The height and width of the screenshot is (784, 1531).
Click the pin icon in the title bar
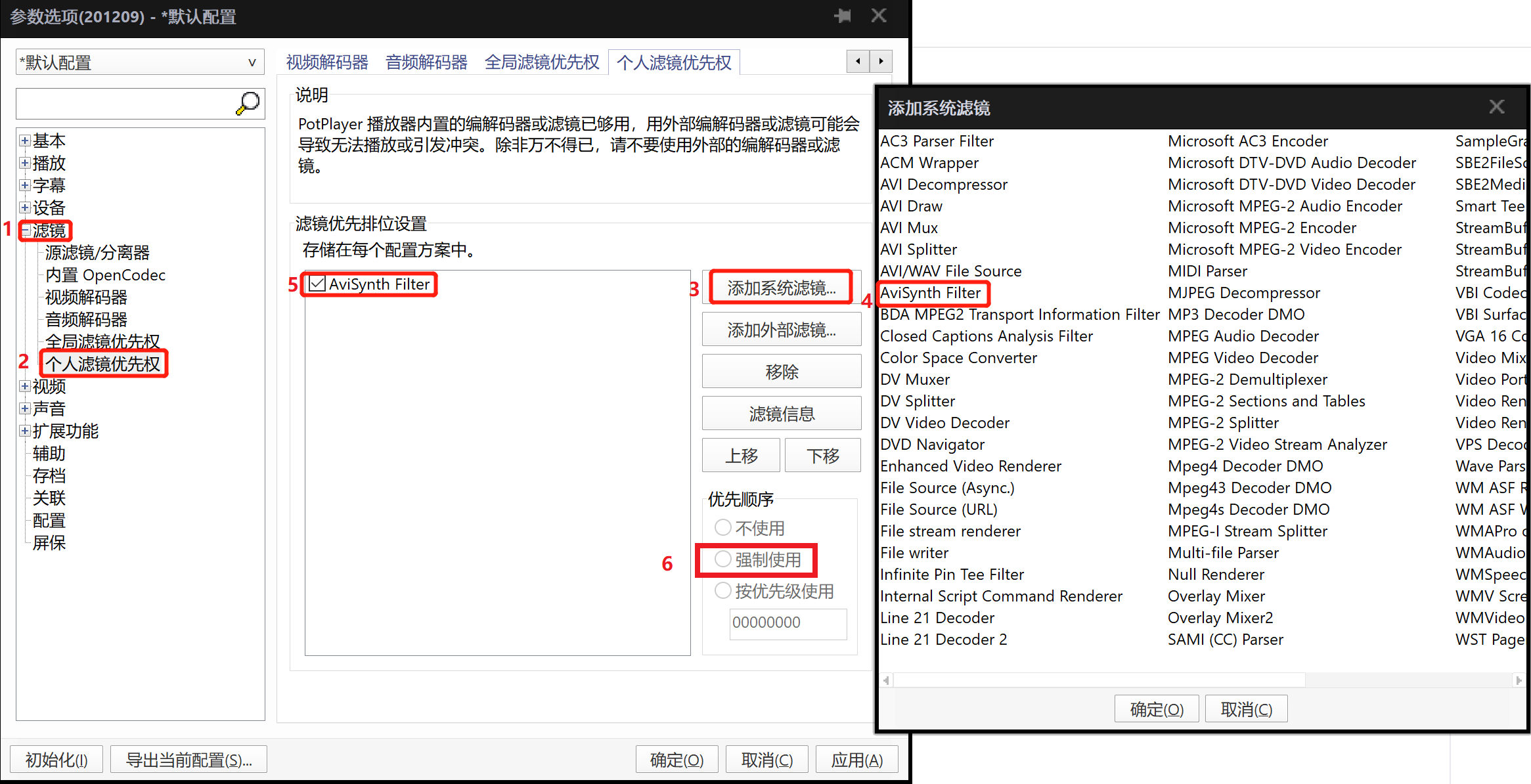pos(843,16)
